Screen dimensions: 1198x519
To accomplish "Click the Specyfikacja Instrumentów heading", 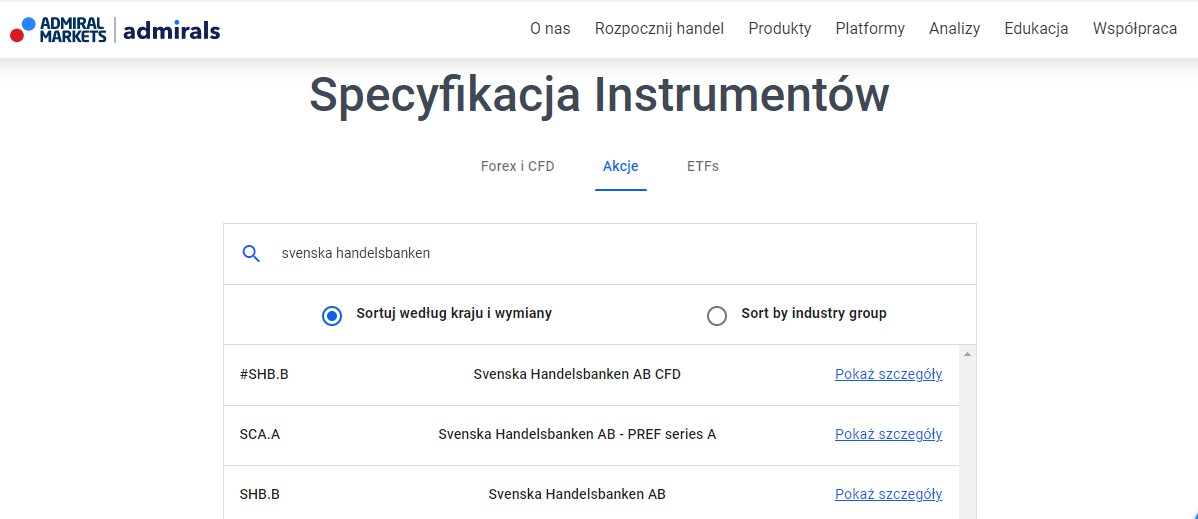I will coord(600,95).
